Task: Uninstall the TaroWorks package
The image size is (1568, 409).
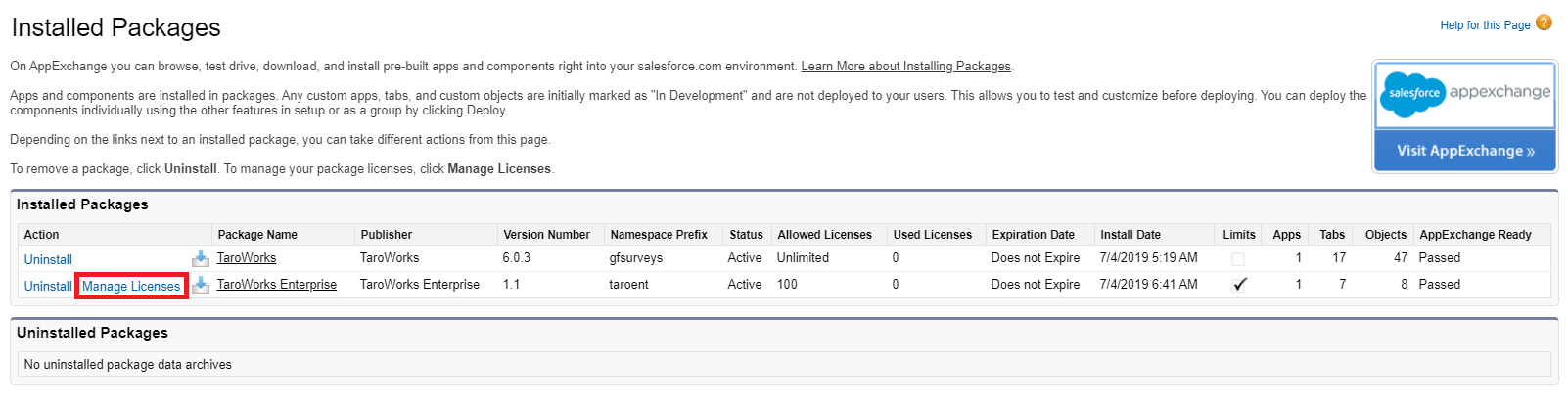Action: [x=48, y=259]
